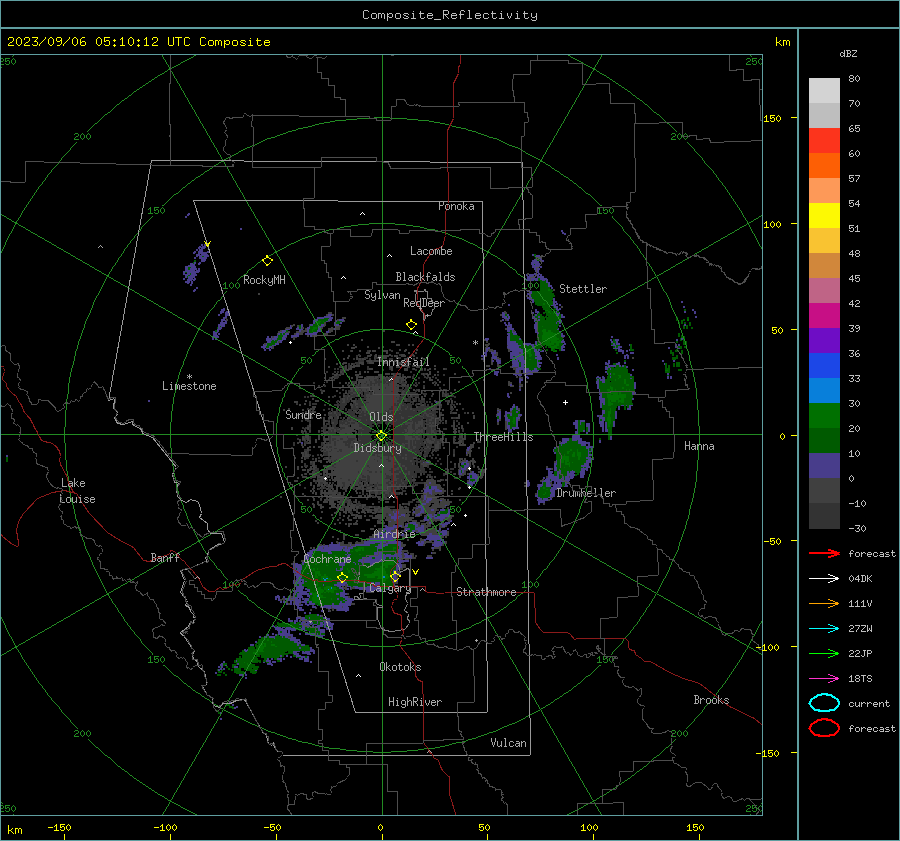Click the Innisfail city label
Image resolution: width=900 pixels, height=841 pixels.
tap(403, 362)
